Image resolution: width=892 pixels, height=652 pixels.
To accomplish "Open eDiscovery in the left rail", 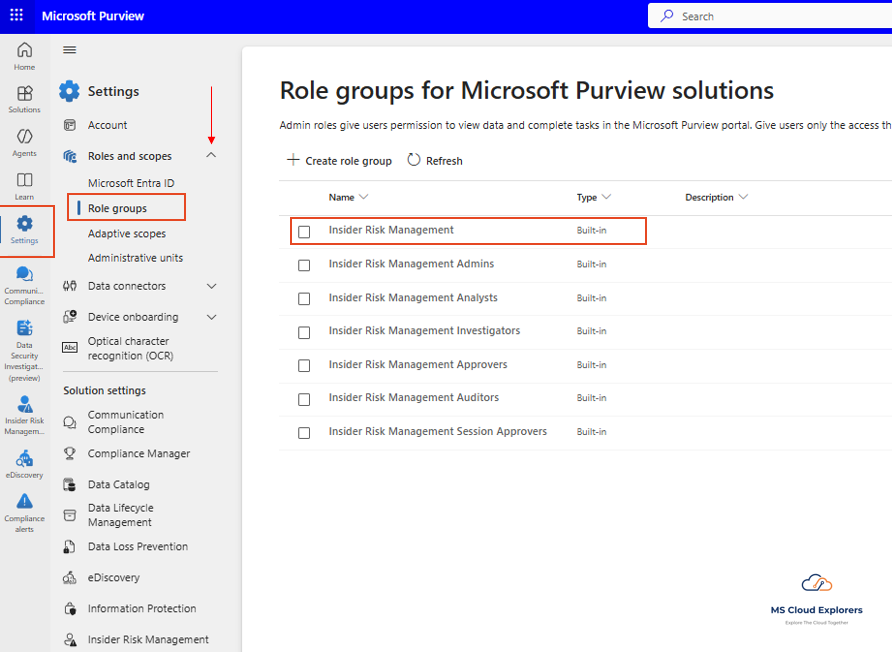I will 24,464.
